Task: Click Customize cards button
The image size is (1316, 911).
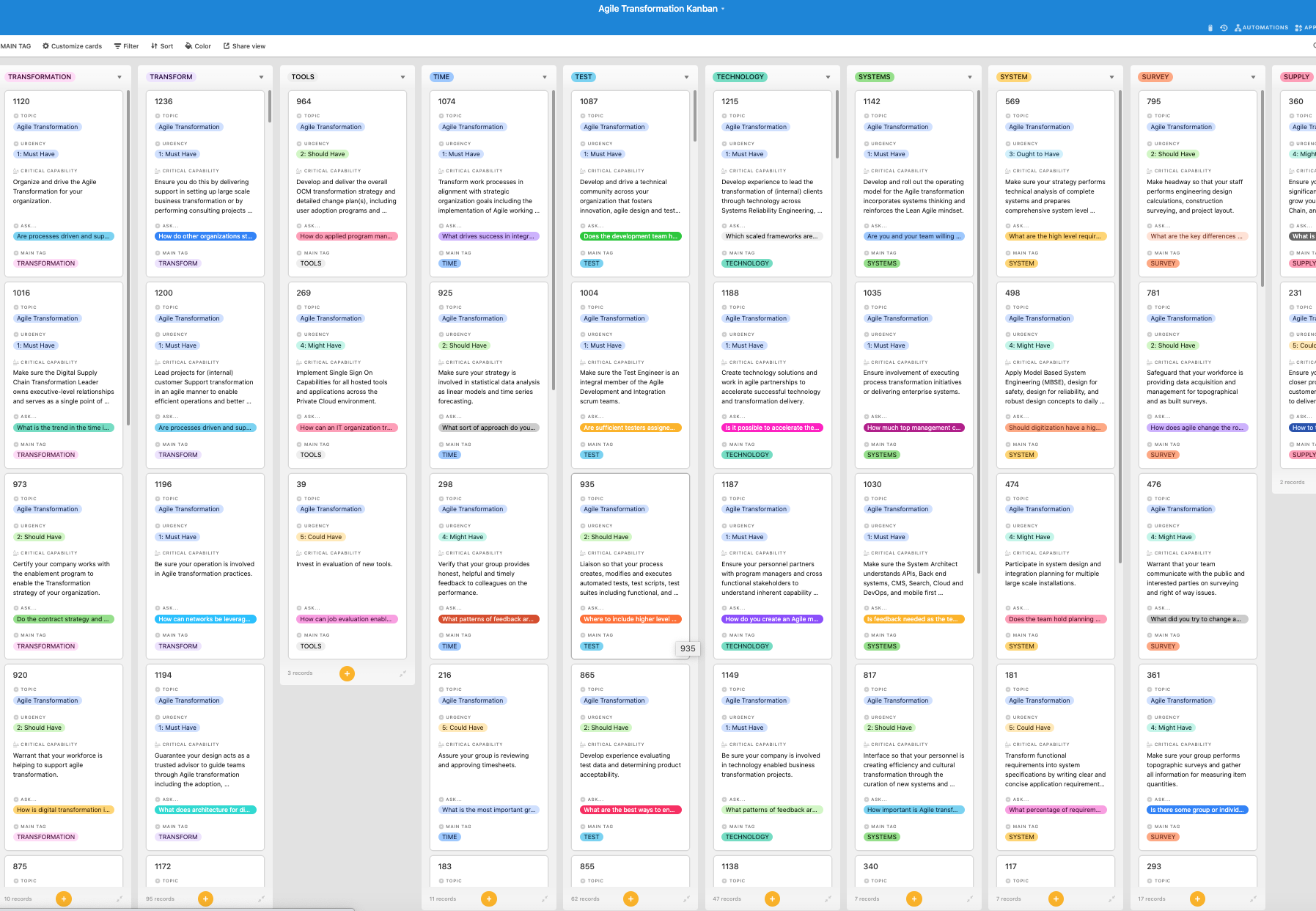Action: [x=72, y=46]
